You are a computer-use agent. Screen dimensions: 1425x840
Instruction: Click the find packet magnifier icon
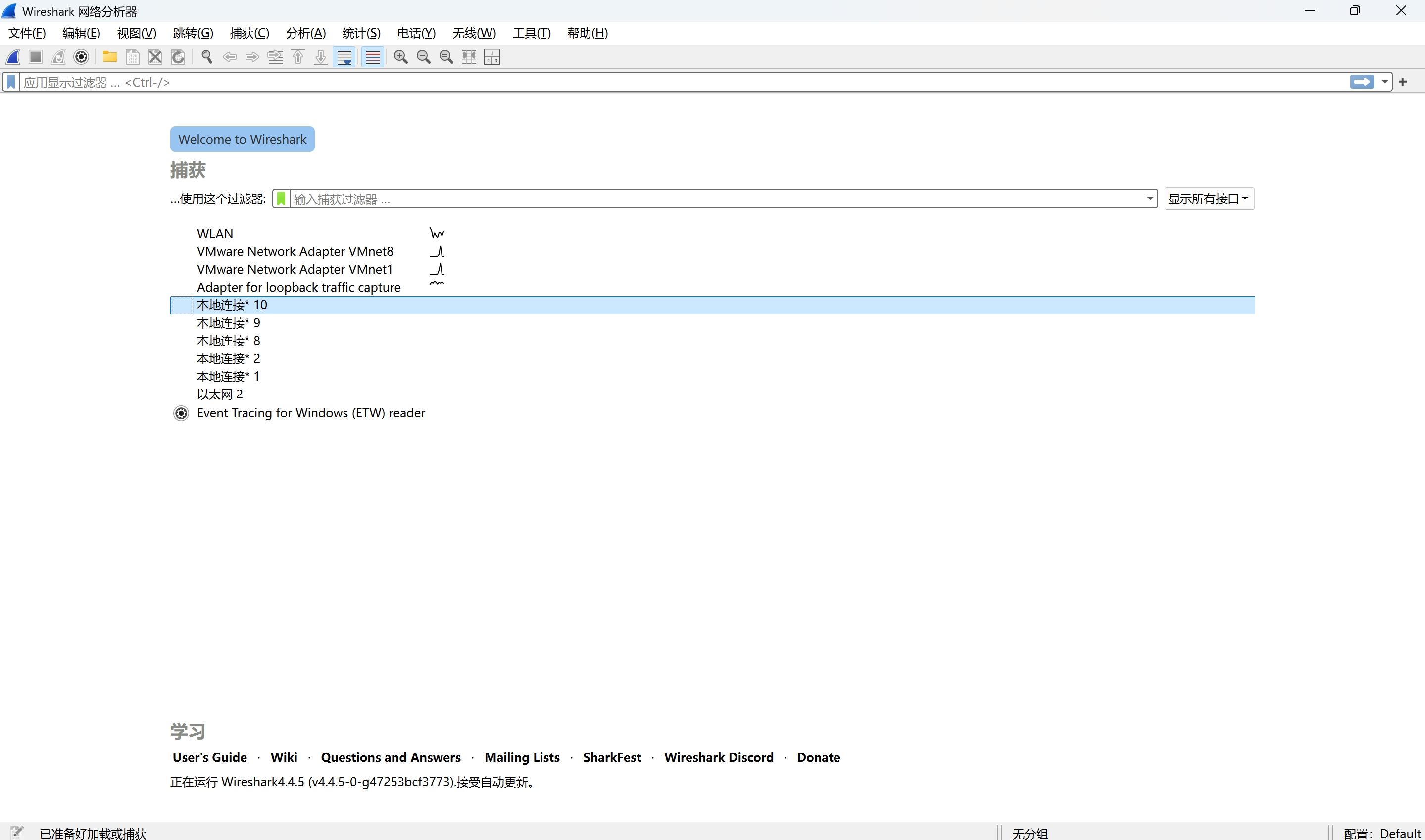click(x=206, y=57)
